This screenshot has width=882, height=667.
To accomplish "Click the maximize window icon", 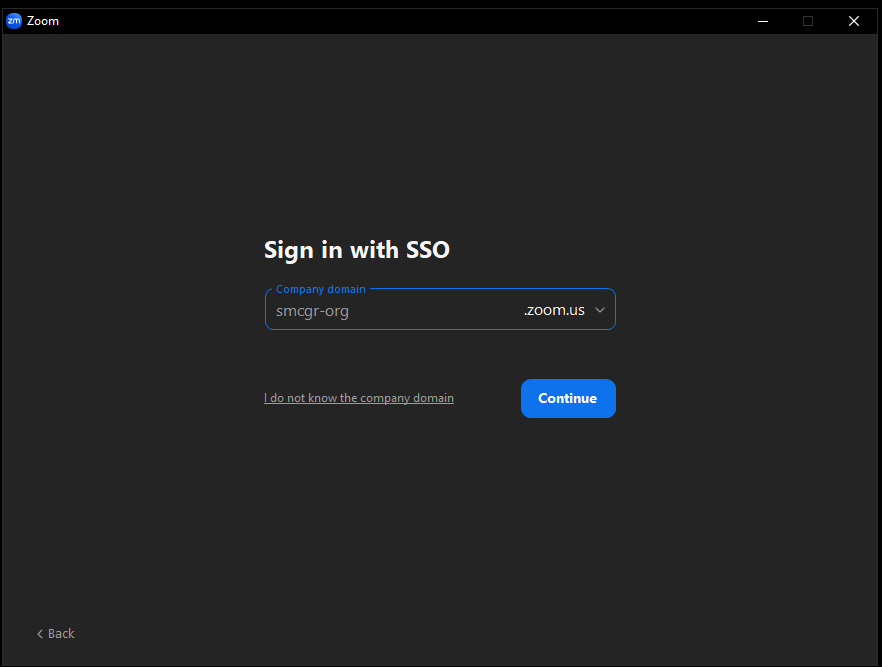I will tap(808, 21).
